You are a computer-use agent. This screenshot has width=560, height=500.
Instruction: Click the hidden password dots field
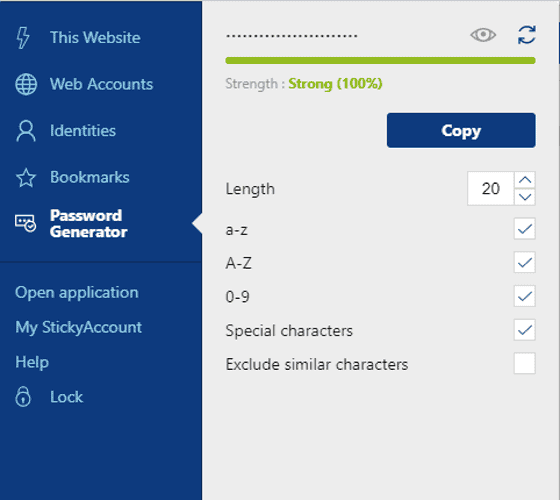pos(291,36)
